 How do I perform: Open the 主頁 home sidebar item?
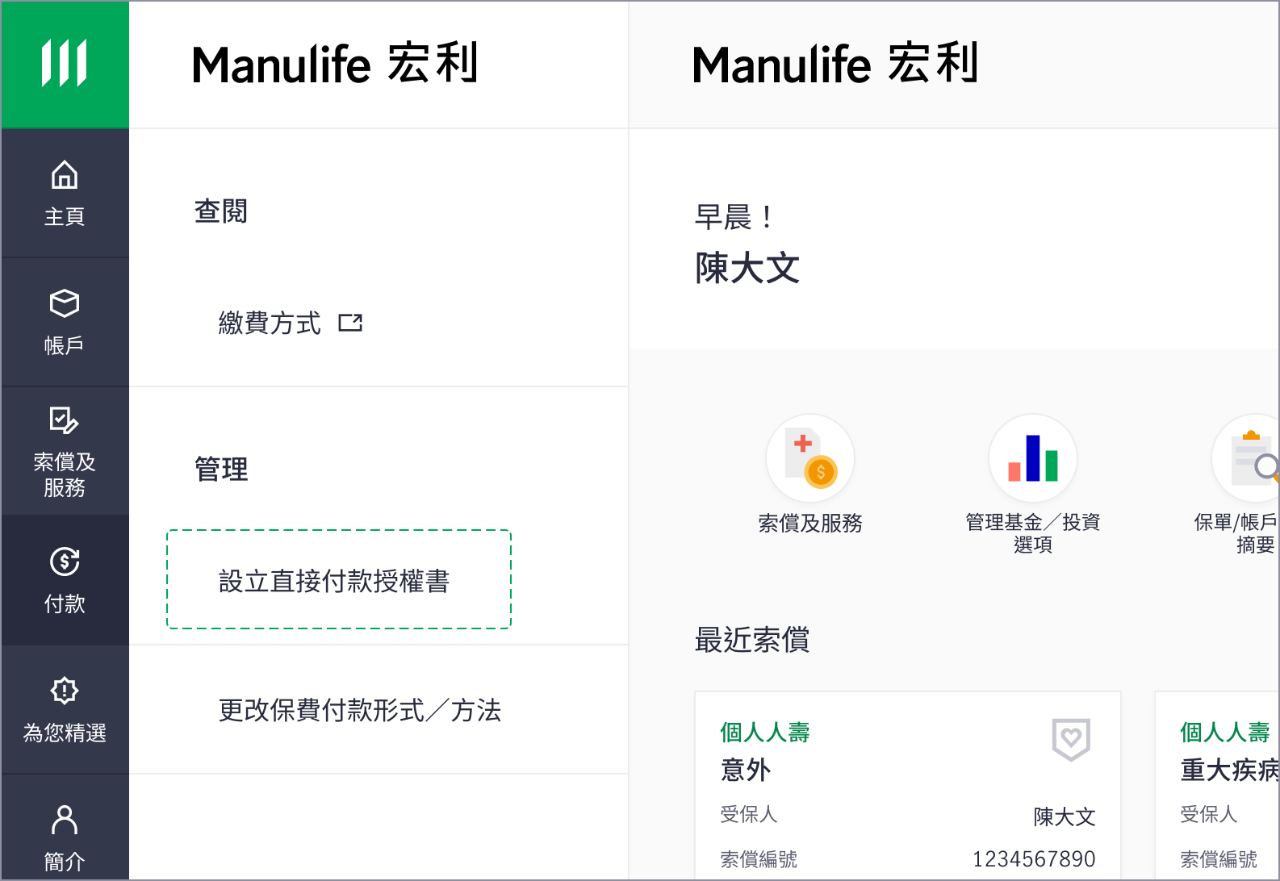tap(65, 193)
